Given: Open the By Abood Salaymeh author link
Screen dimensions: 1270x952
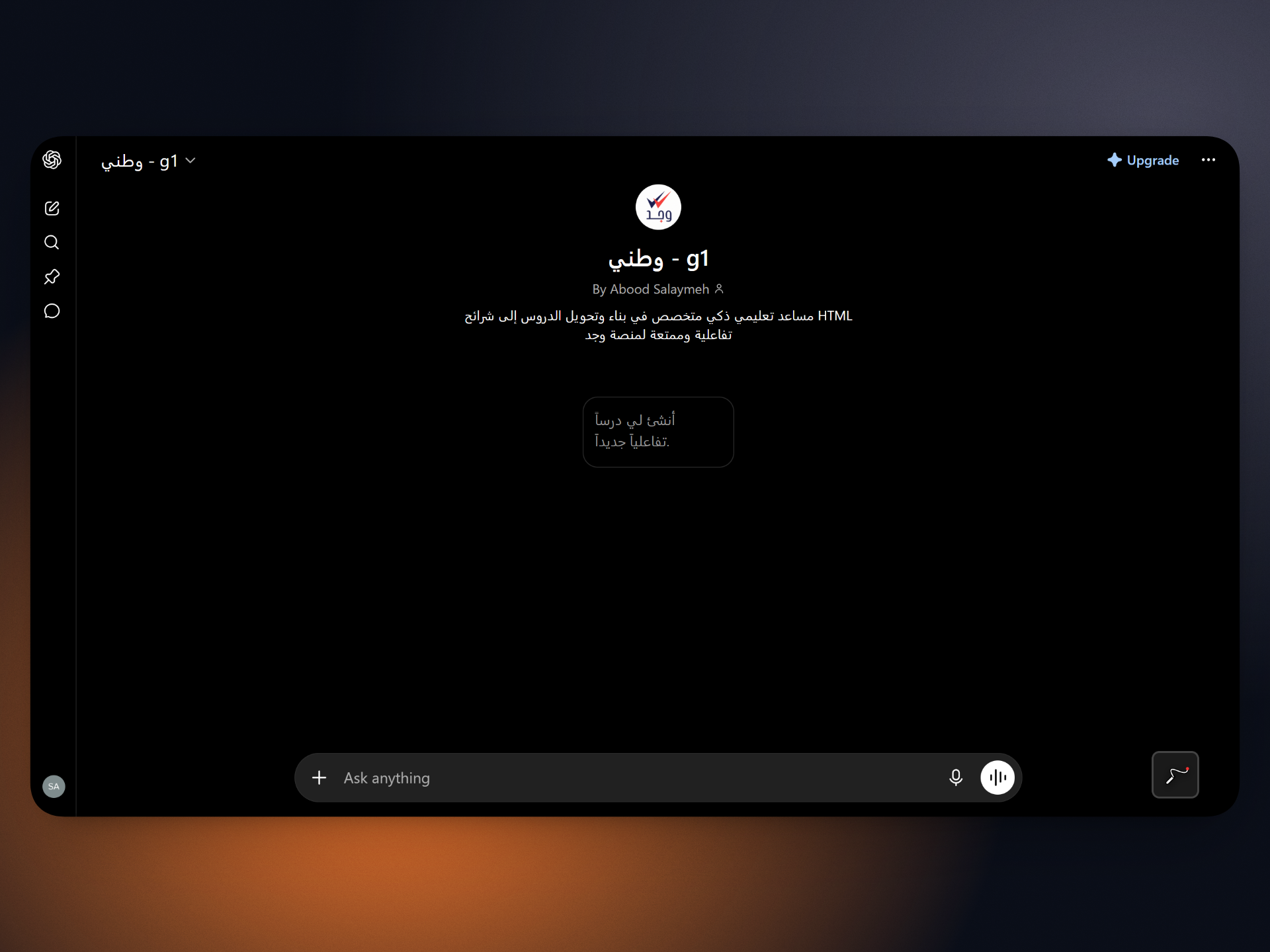Looking at the screenshot, I should point(658,290).
